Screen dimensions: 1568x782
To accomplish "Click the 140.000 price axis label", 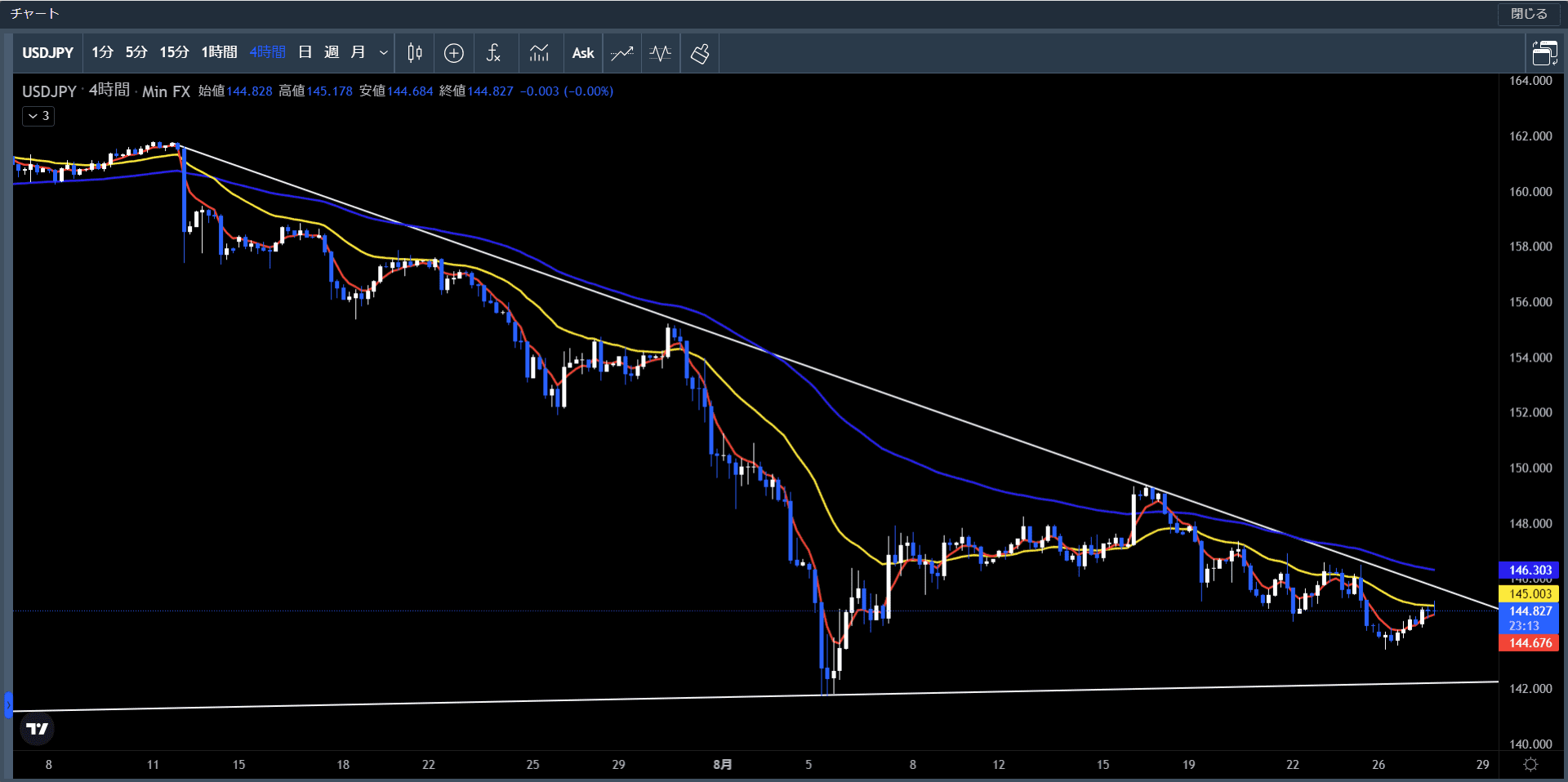I will (1530, 744).
